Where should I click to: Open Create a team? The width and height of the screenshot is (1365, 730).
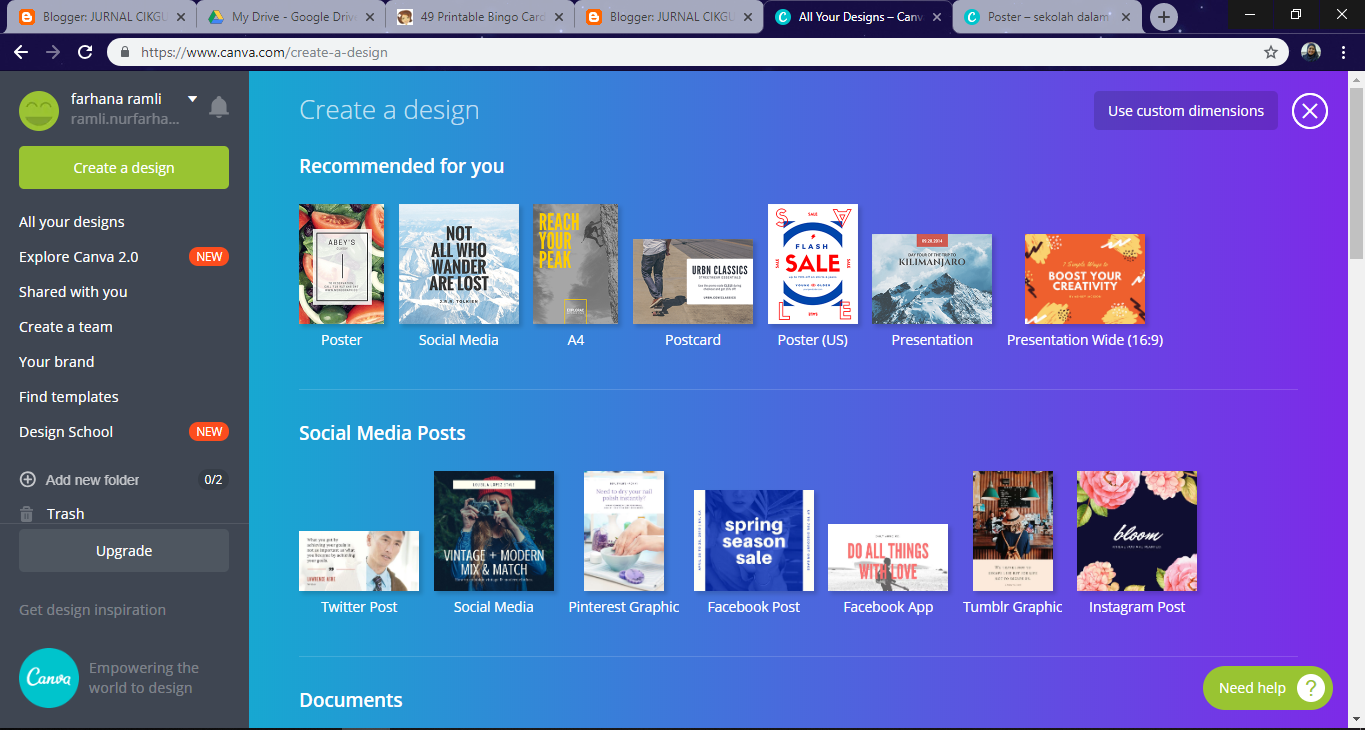(x=66, y=327)
